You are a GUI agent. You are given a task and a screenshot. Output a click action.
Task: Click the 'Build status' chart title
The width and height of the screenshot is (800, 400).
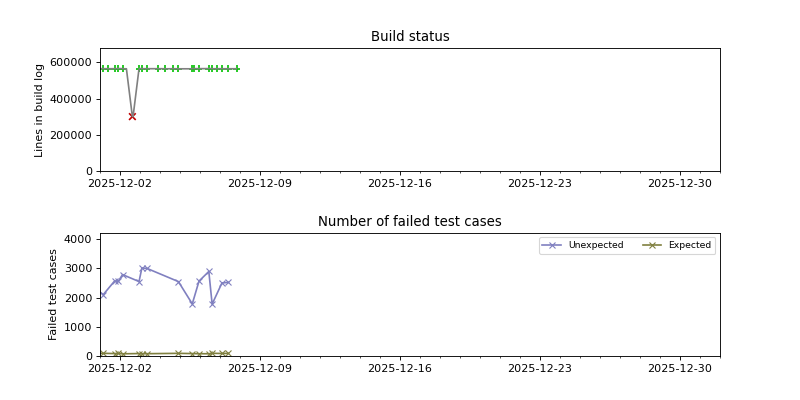click(410, 37)
